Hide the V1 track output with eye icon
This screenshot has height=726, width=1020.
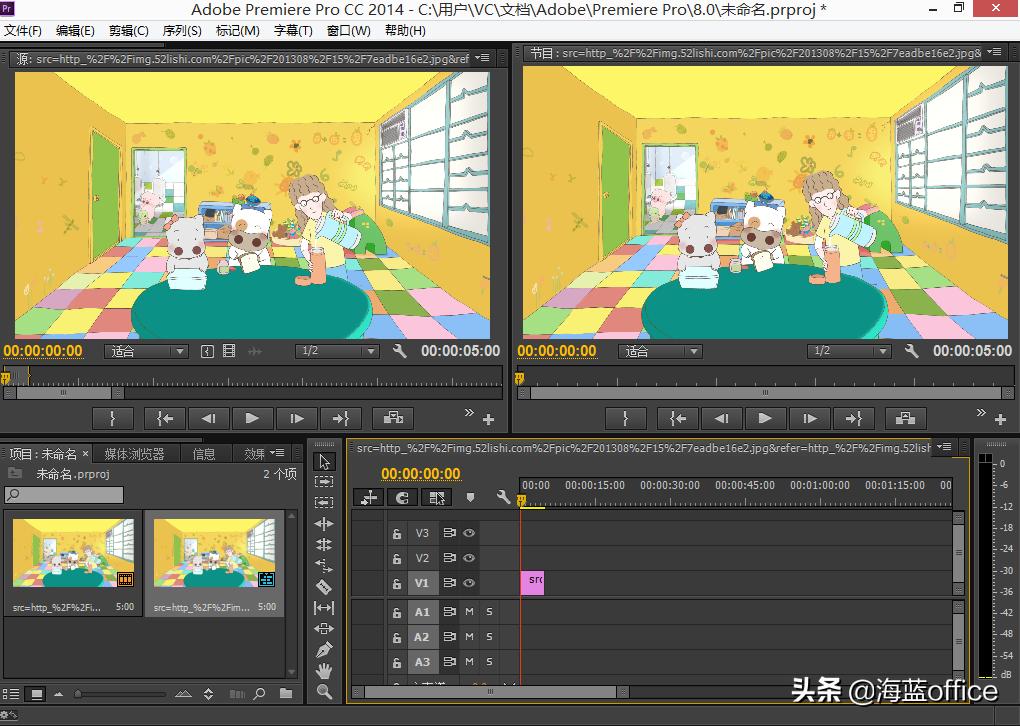pos(468,583)
